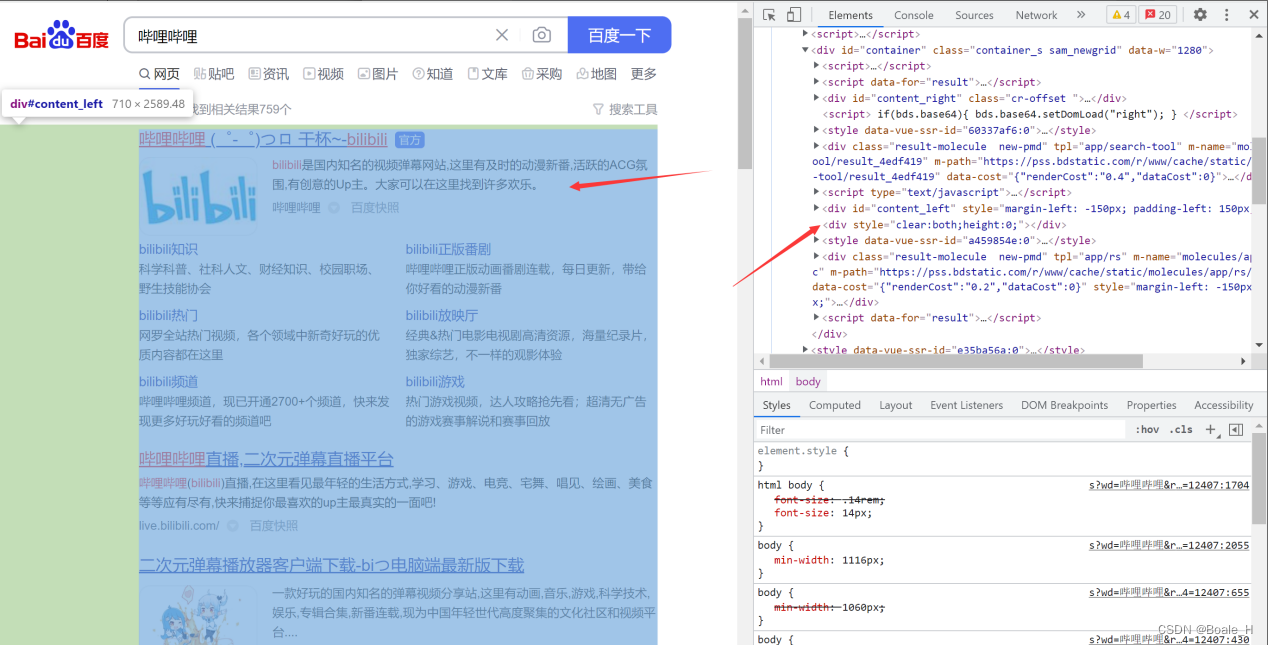The width and height of the screenshot is (1268, 645).
Task: Open the bilibili游戏 sublink
Action: [435, 381]
